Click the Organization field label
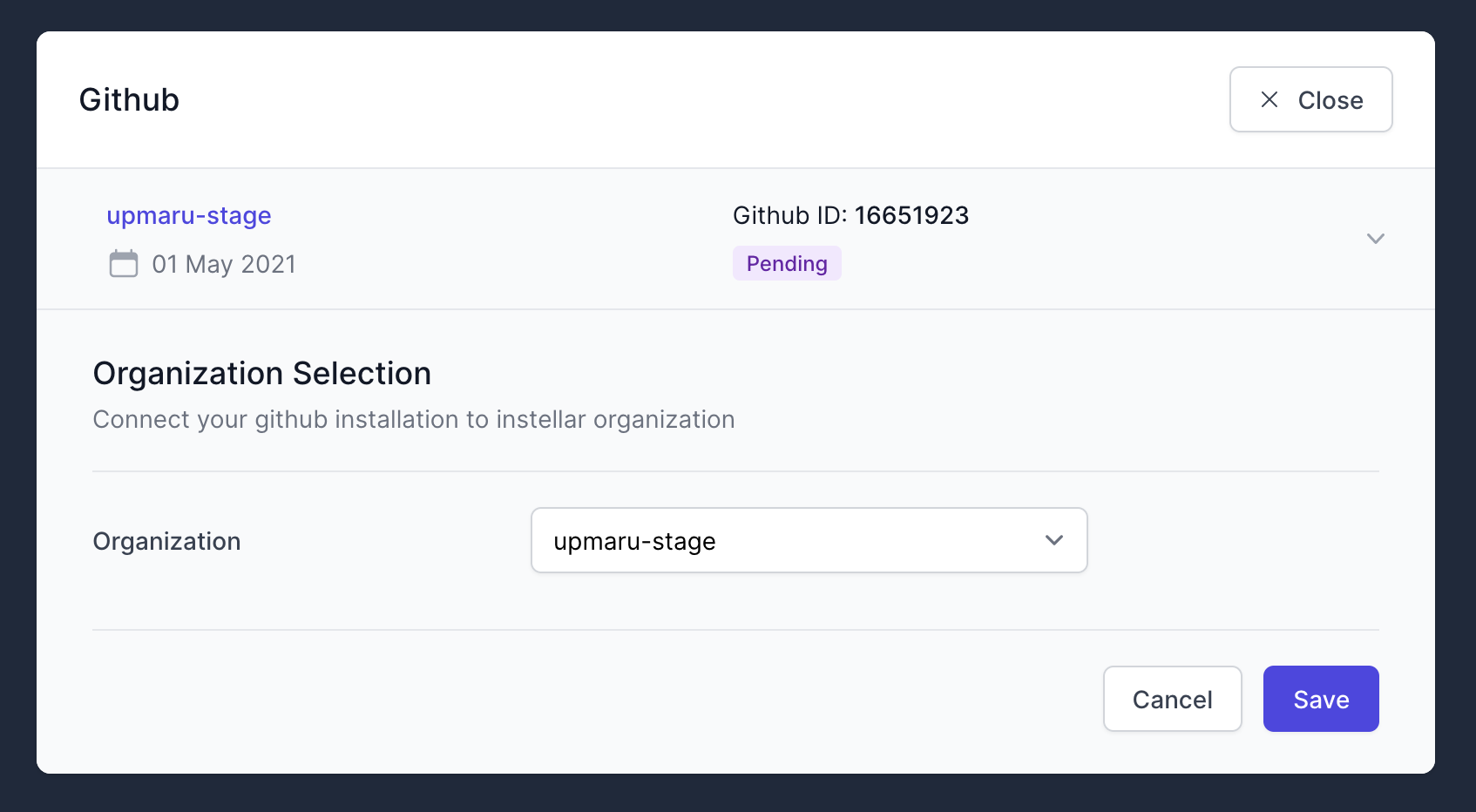Screen dimensions: 1476x812 tap(166, 540)
